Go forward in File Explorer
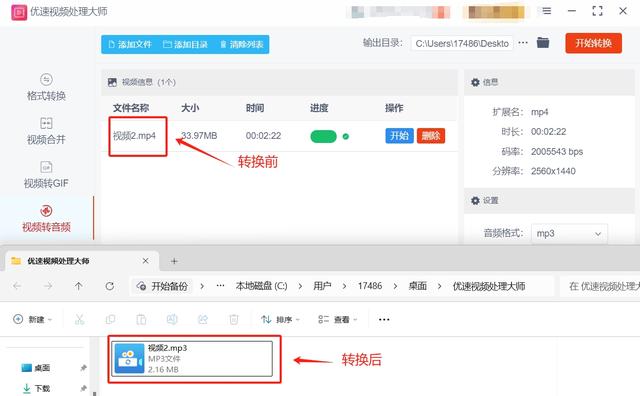 click(x=48, y=286)
